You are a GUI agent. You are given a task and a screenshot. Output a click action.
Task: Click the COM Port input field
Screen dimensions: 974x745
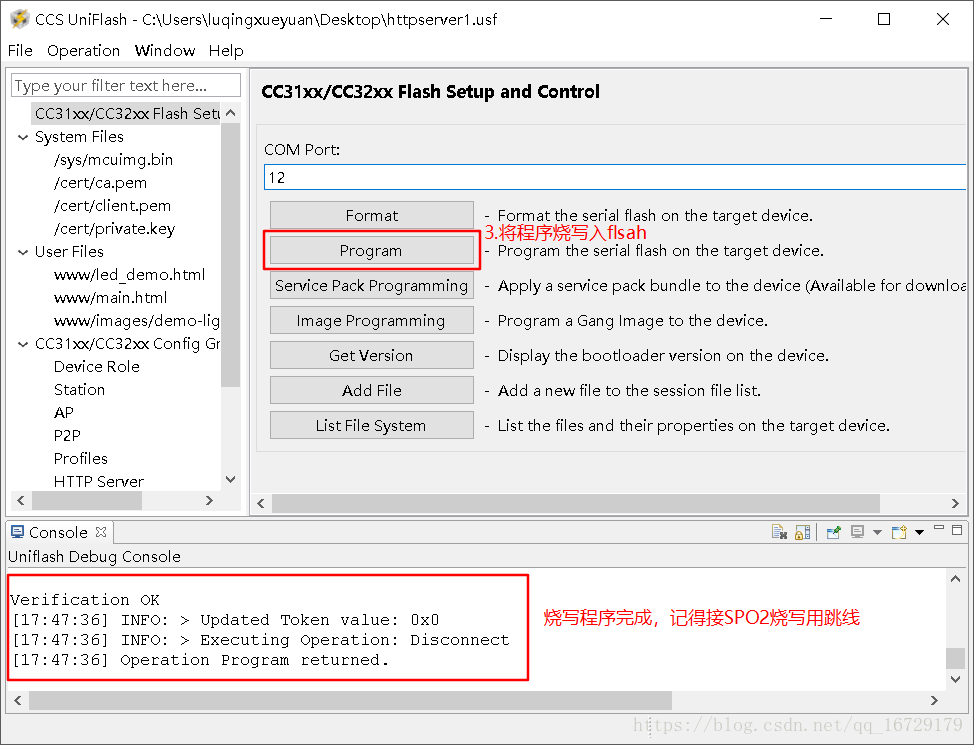[615, 178]
